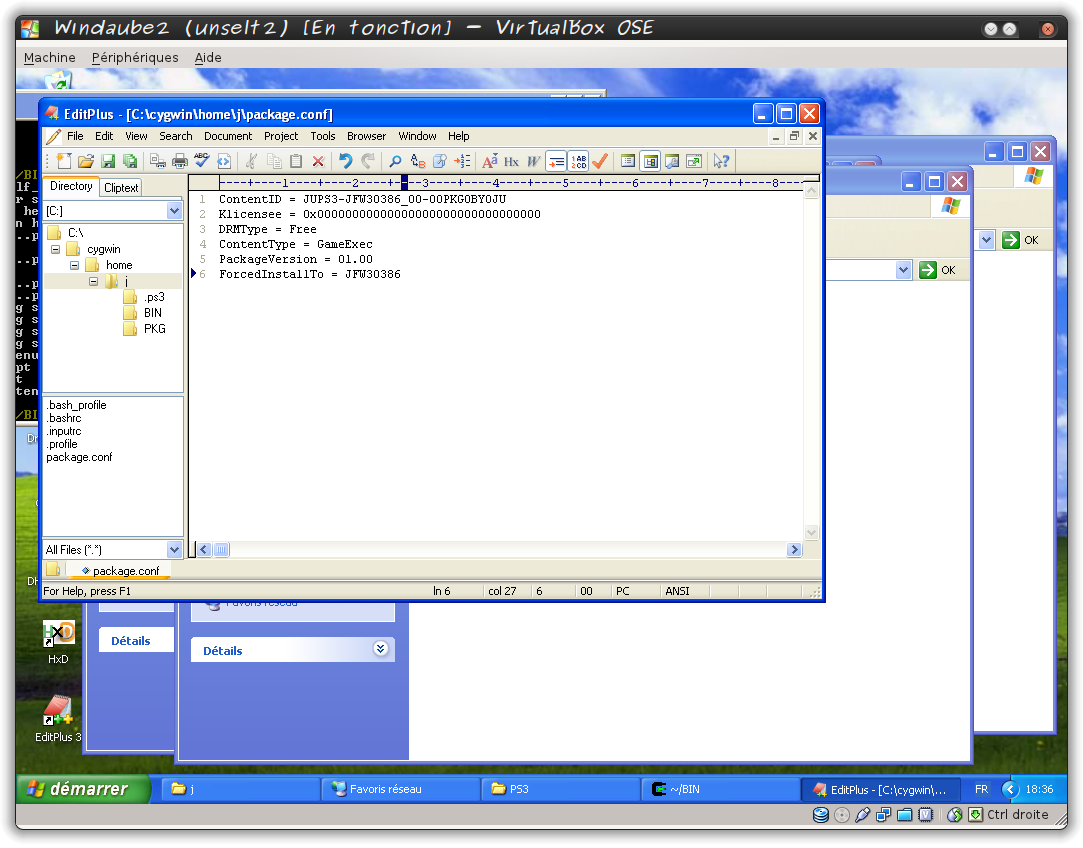Click the Paste clipboard icon
This screenshot has width=1083, height=848.
pyautogui.click(x=296, y=162)
